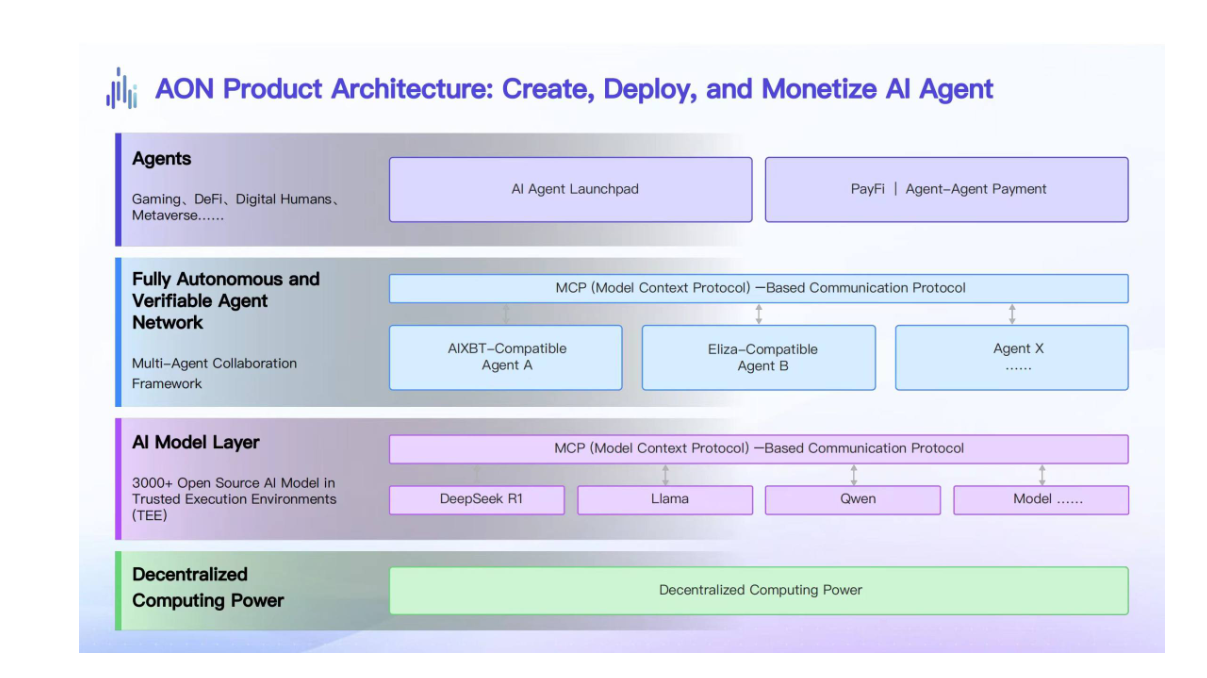Click the Agent X box
This screenshot has height=678, width=1207.
point(1011,357)
